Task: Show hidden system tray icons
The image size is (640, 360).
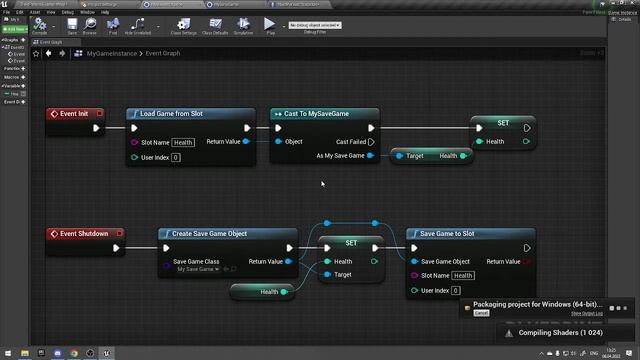Action: click(x=541, y=353)
